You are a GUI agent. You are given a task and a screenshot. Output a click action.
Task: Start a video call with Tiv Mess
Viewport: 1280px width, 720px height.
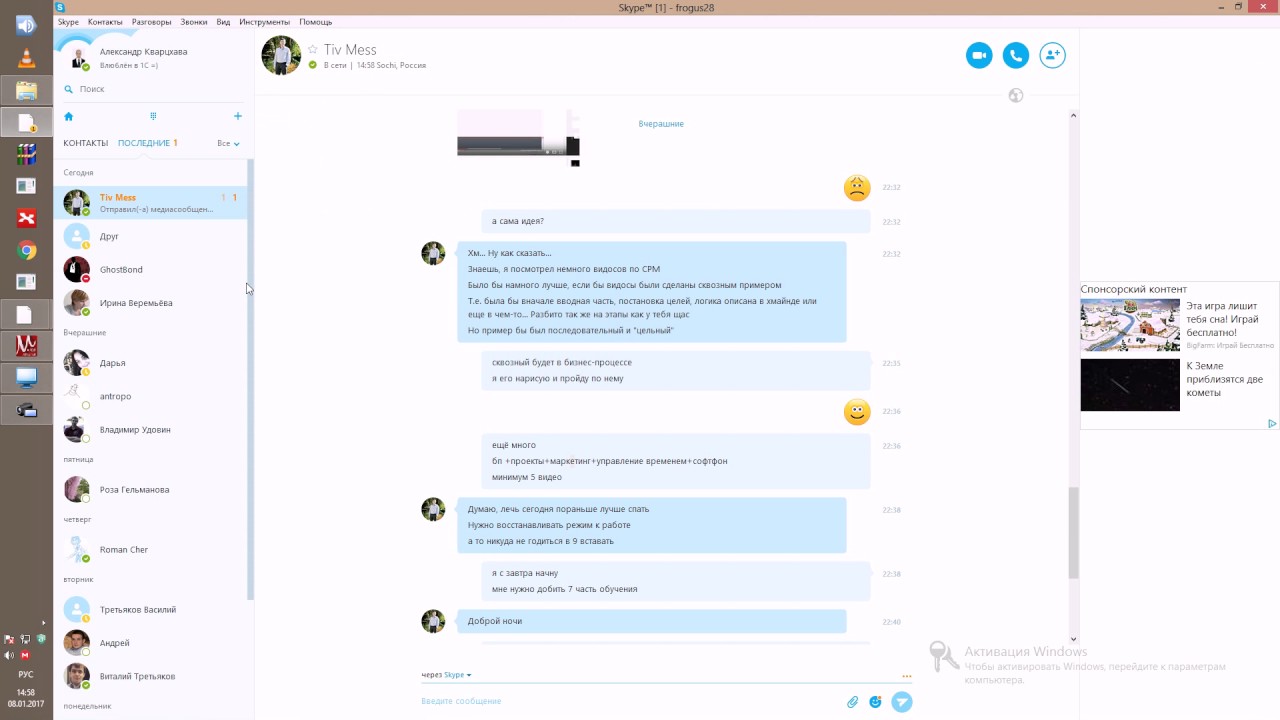click(x=979, y=55)
